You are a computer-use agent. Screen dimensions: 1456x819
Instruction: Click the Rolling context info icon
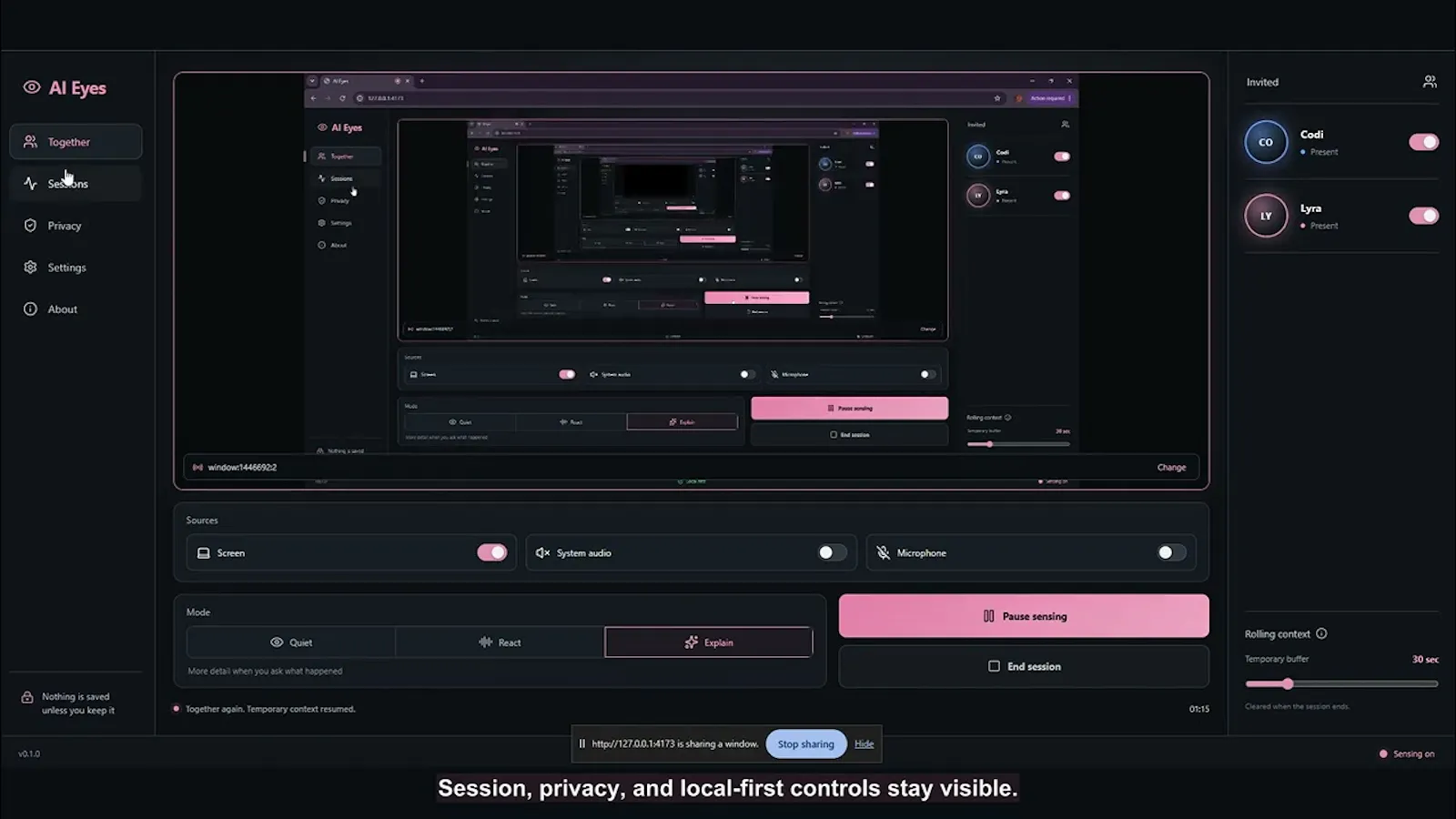tap(1321, 634)
